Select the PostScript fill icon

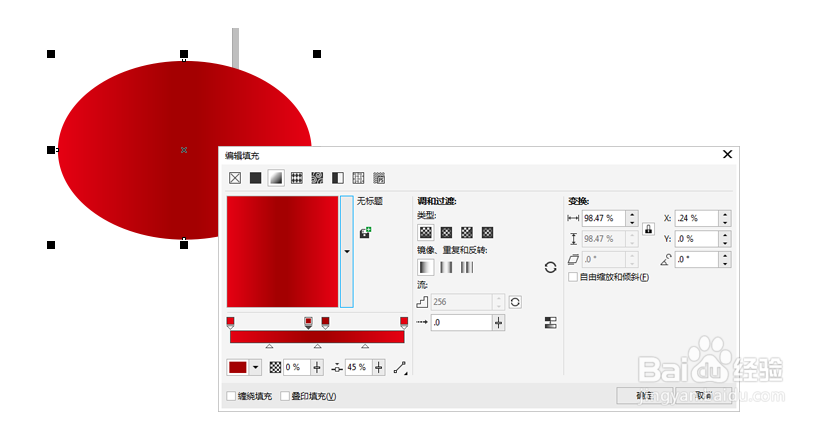pyautogui.click(x=379, y=178)
